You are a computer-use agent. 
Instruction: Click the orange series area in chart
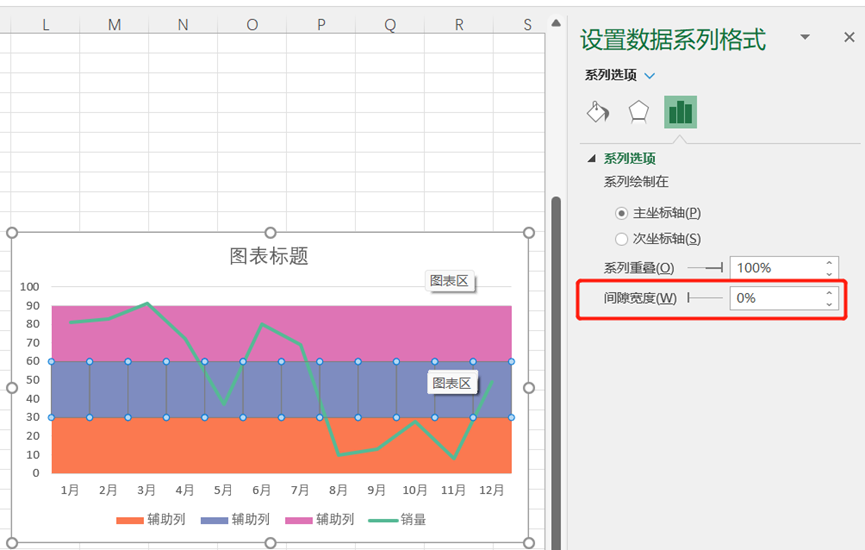coord(281,445)
